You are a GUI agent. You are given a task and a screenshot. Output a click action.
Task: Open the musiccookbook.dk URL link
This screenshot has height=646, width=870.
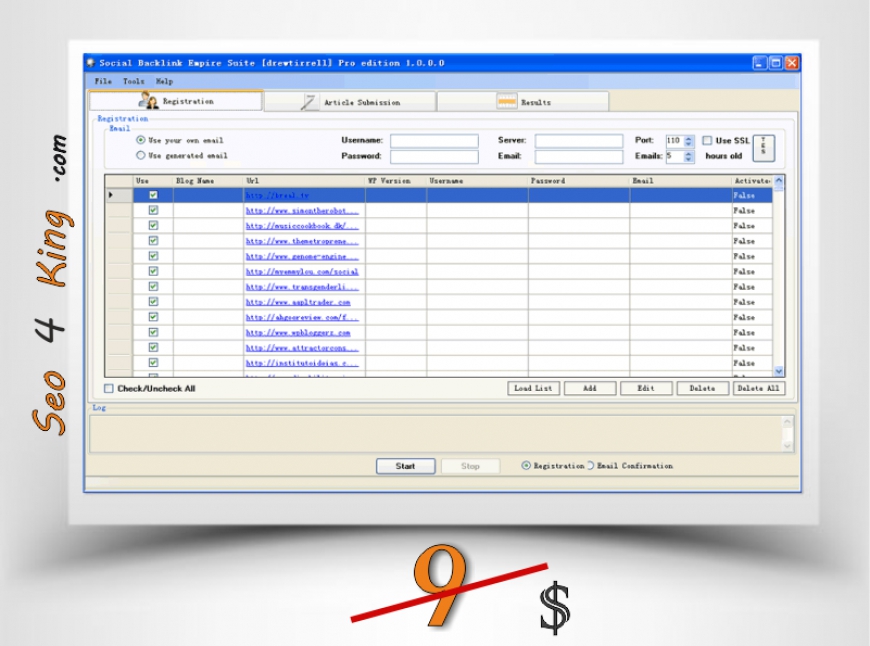[x=302, y=226]
